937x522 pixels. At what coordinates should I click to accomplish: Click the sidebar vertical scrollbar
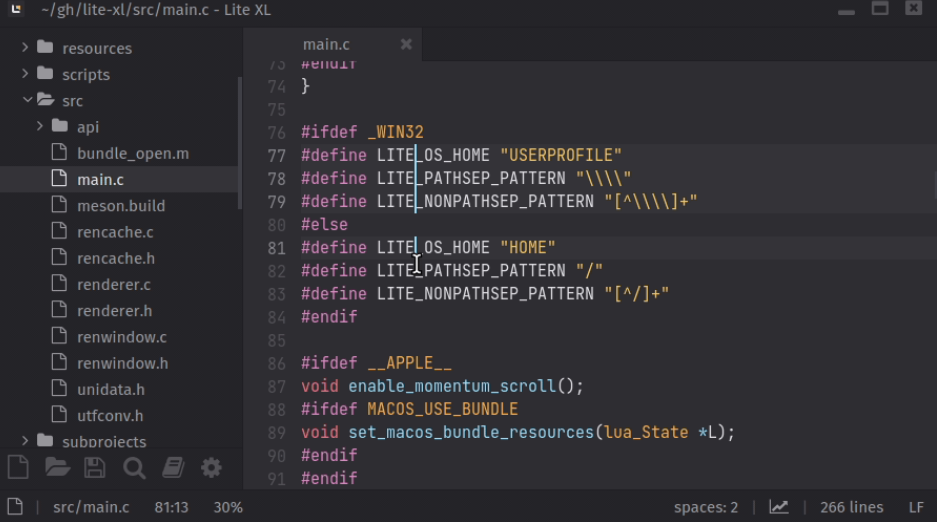click(x=240, y=142)
